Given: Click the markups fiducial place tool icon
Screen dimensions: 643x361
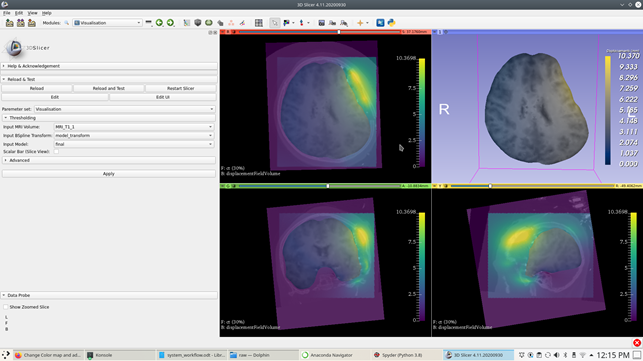Looking at the screenshot, I should coord(301,23).
